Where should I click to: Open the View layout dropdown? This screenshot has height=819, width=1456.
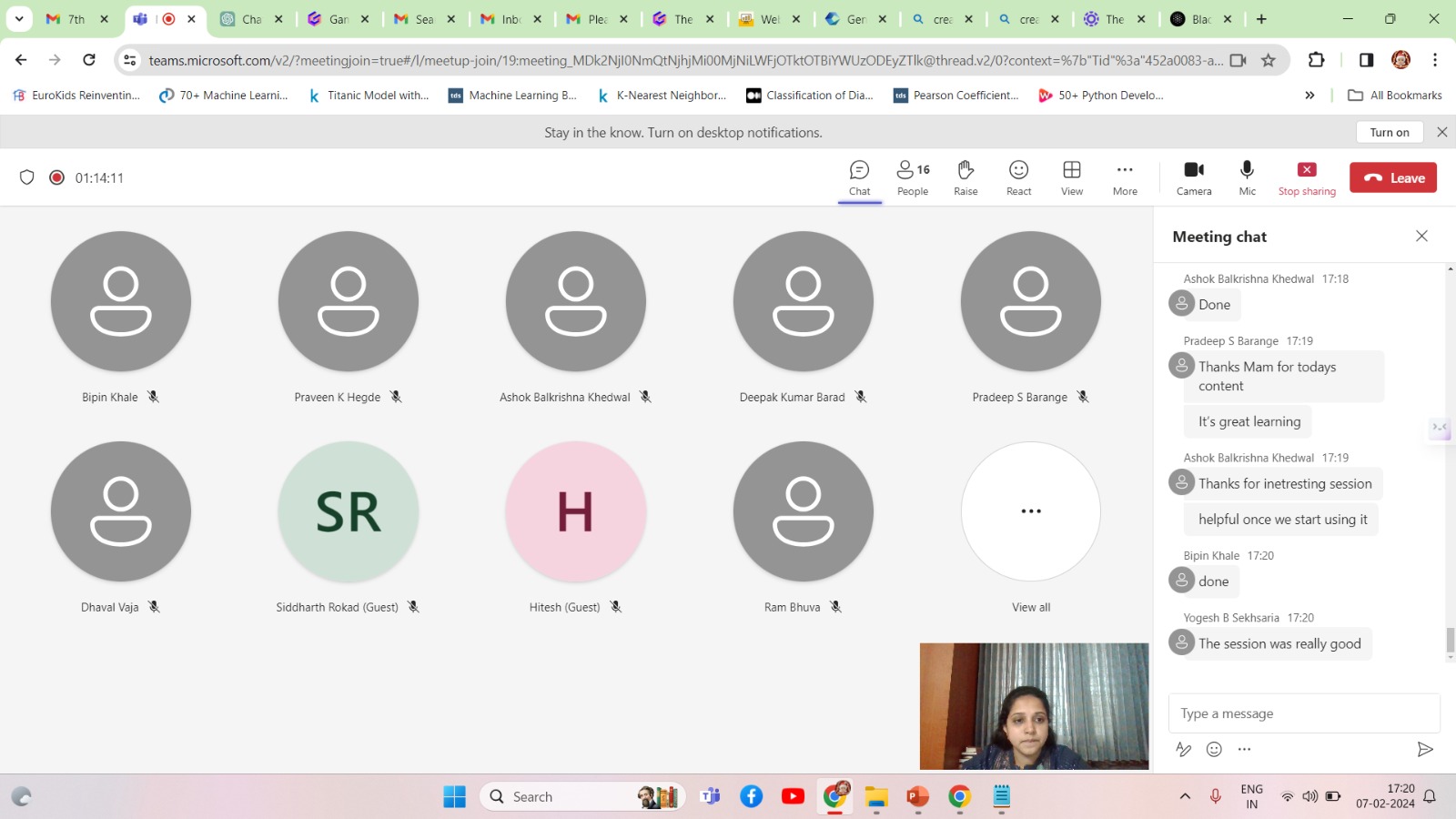[x=1072, y=177]
